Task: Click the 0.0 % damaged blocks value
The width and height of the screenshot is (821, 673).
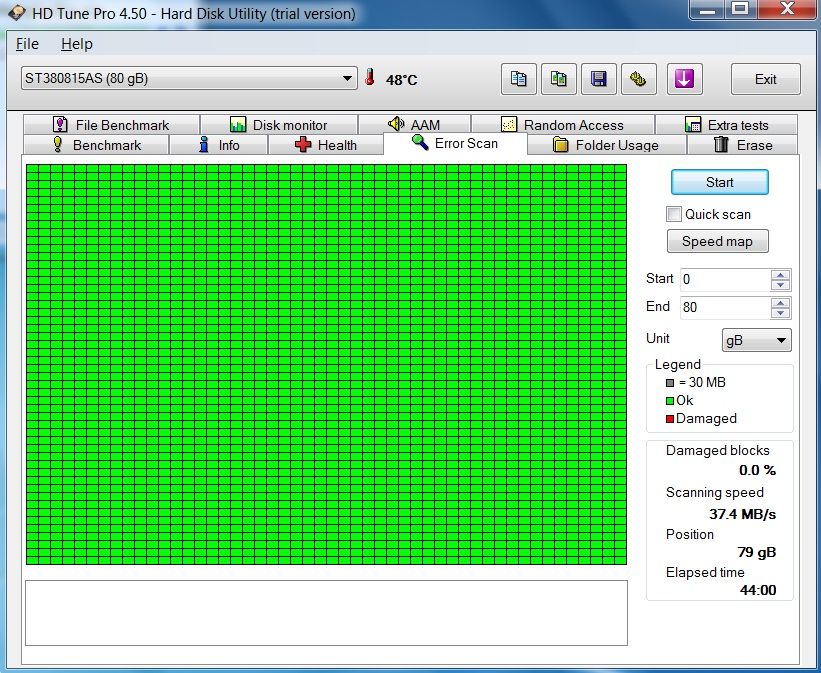Action: [x=757, y=470]
